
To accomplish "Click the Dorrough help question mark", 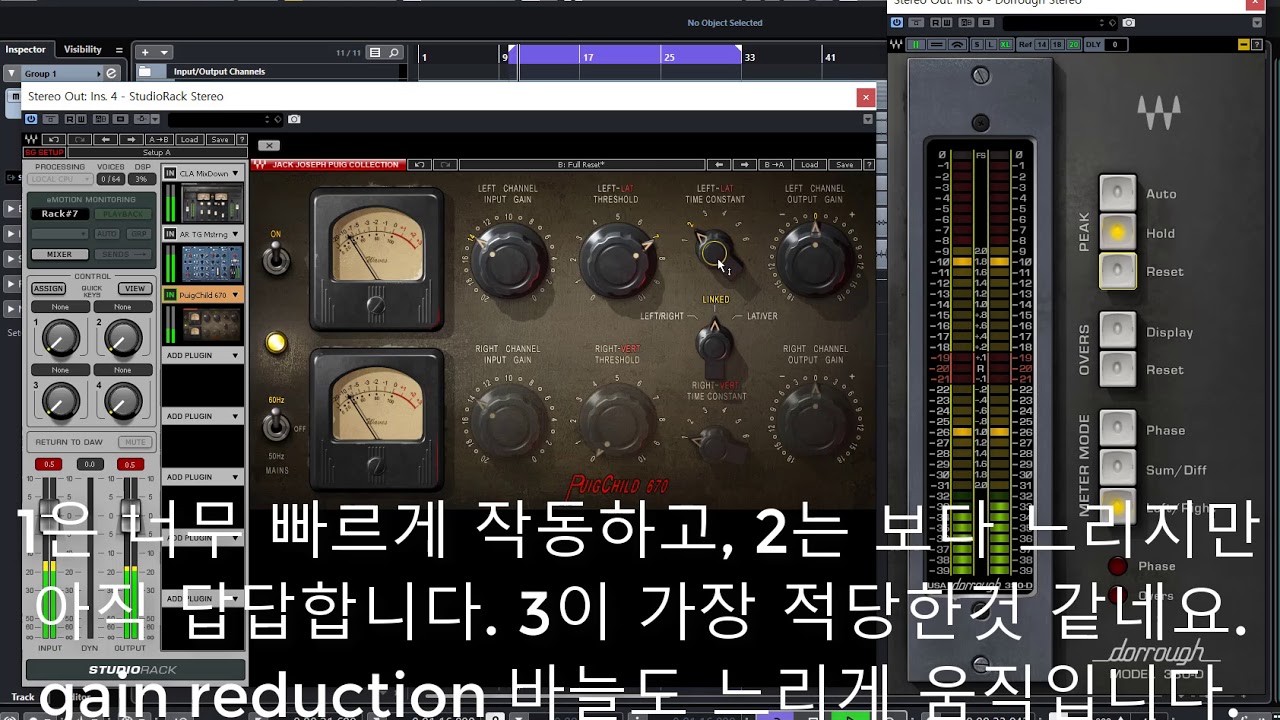I will (x=1257, y=44).
